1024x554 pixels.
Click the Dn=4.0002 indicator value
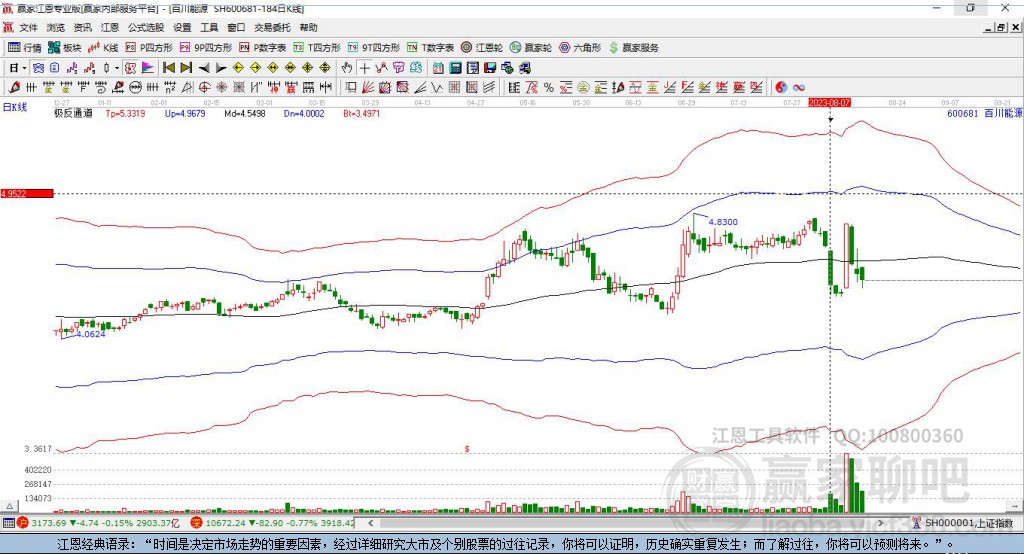tap(304, 113)
